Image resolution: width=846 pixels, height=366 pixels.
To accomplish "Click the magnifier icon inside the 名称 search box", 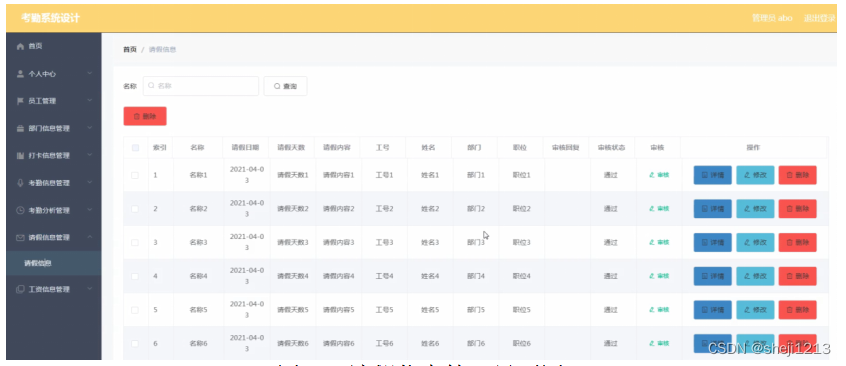I will coord(152,86).
